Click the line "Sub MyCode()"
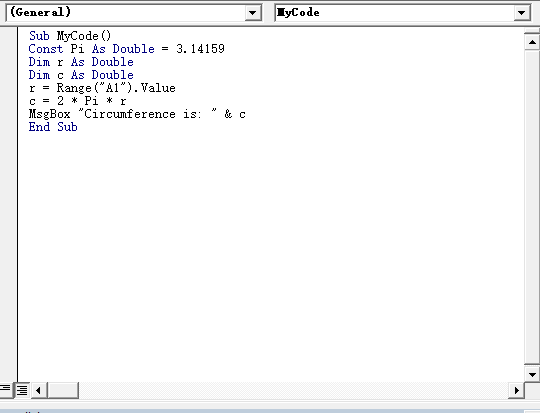The width and height of the screenshot is (540, 413). click(70, 36)
